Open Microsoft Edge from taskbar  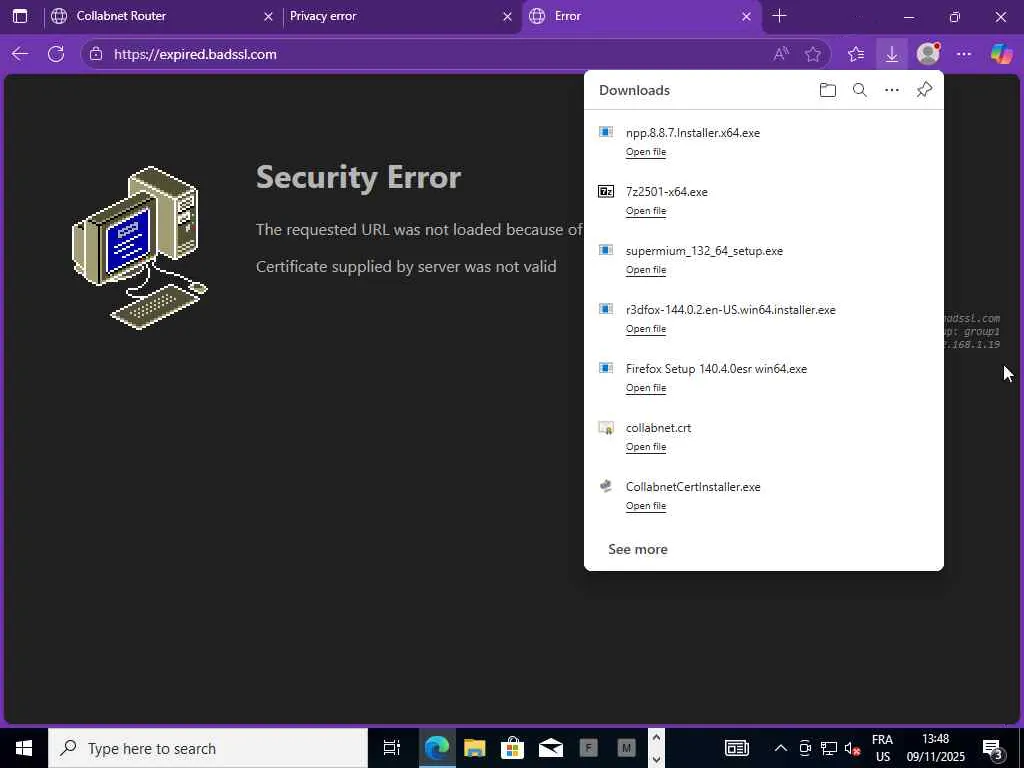coord(437,748)
